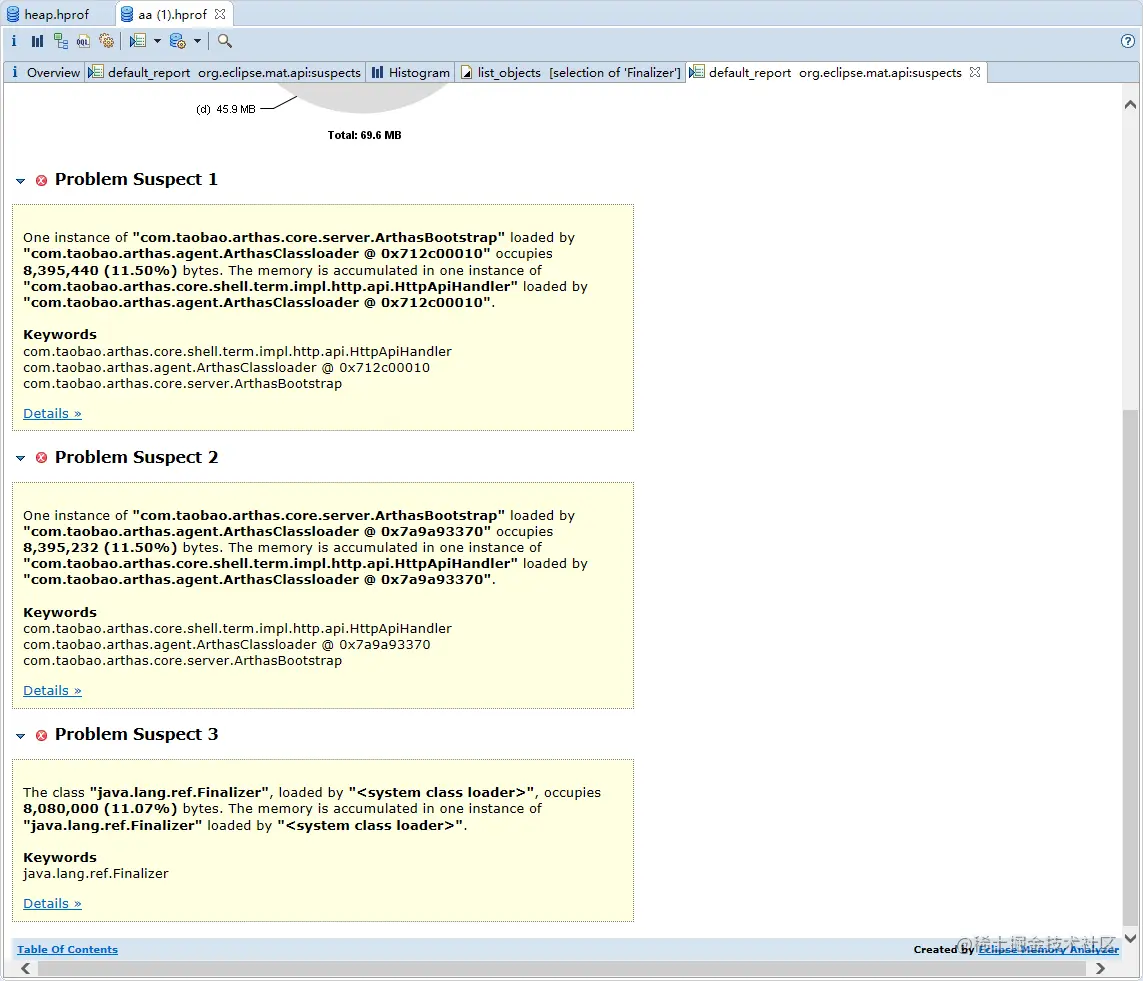Open Details link for Problem Suspect 2

pyautogui.click(x=52, y=690)
